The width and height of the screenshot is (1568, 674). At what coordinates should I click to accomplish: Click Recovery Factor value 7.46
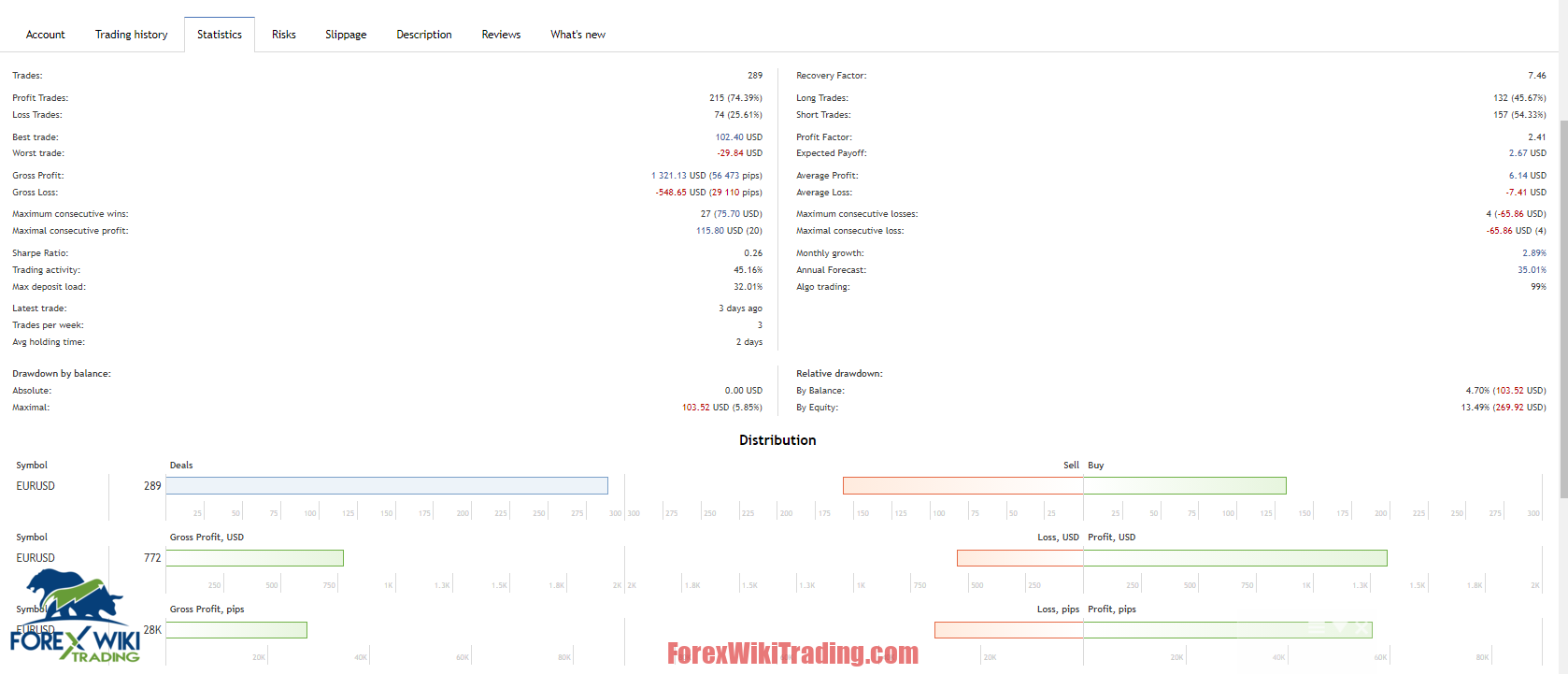point(1537,76)
